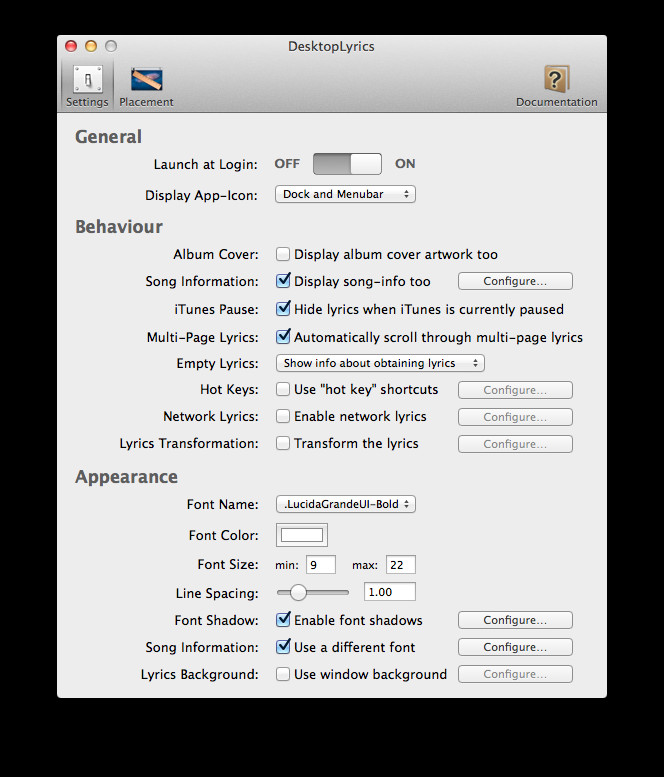The width and height of the screenshot is (664, 777).
Task: Open the Font Name dropdown
Action: pos(345,504)
